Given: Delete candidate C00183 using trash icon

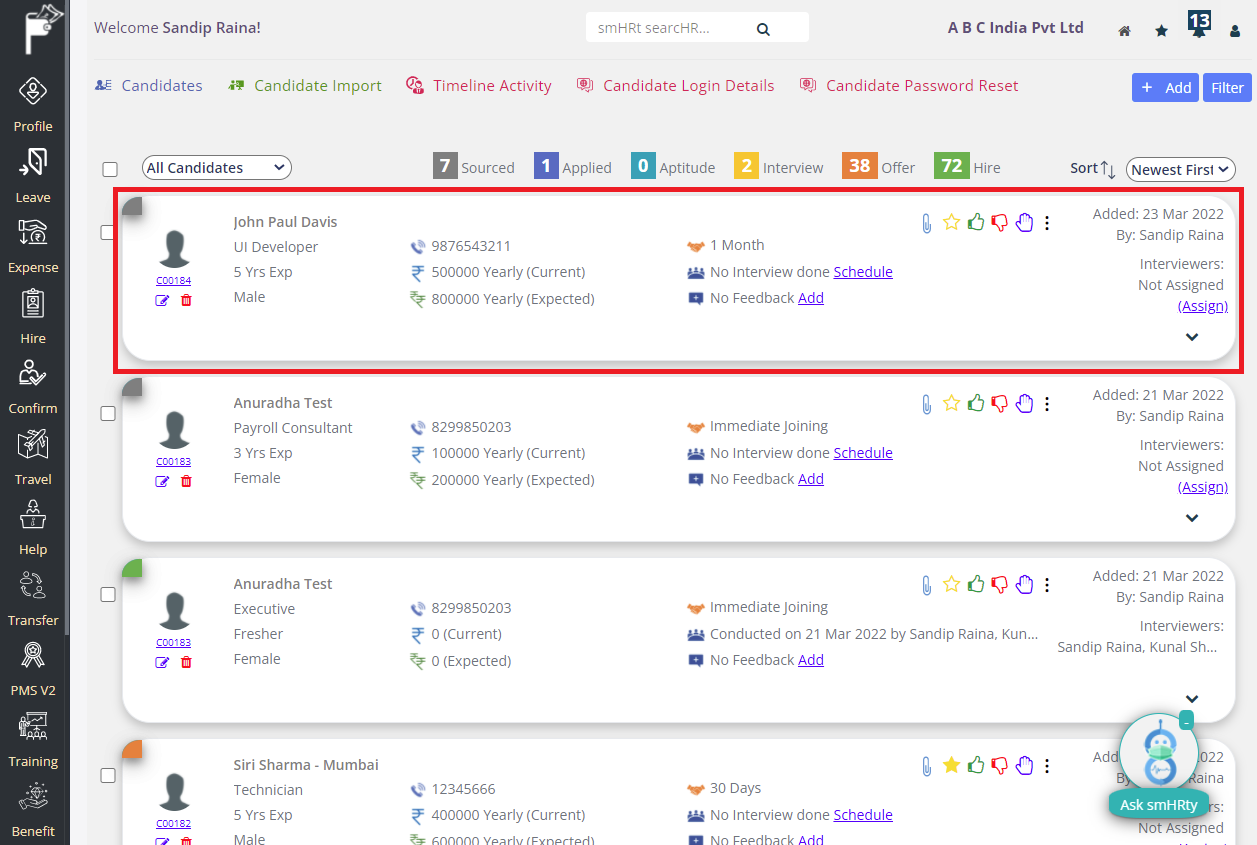Looking at the screenshot, I should pyautogui.click(x=187, y=481).
